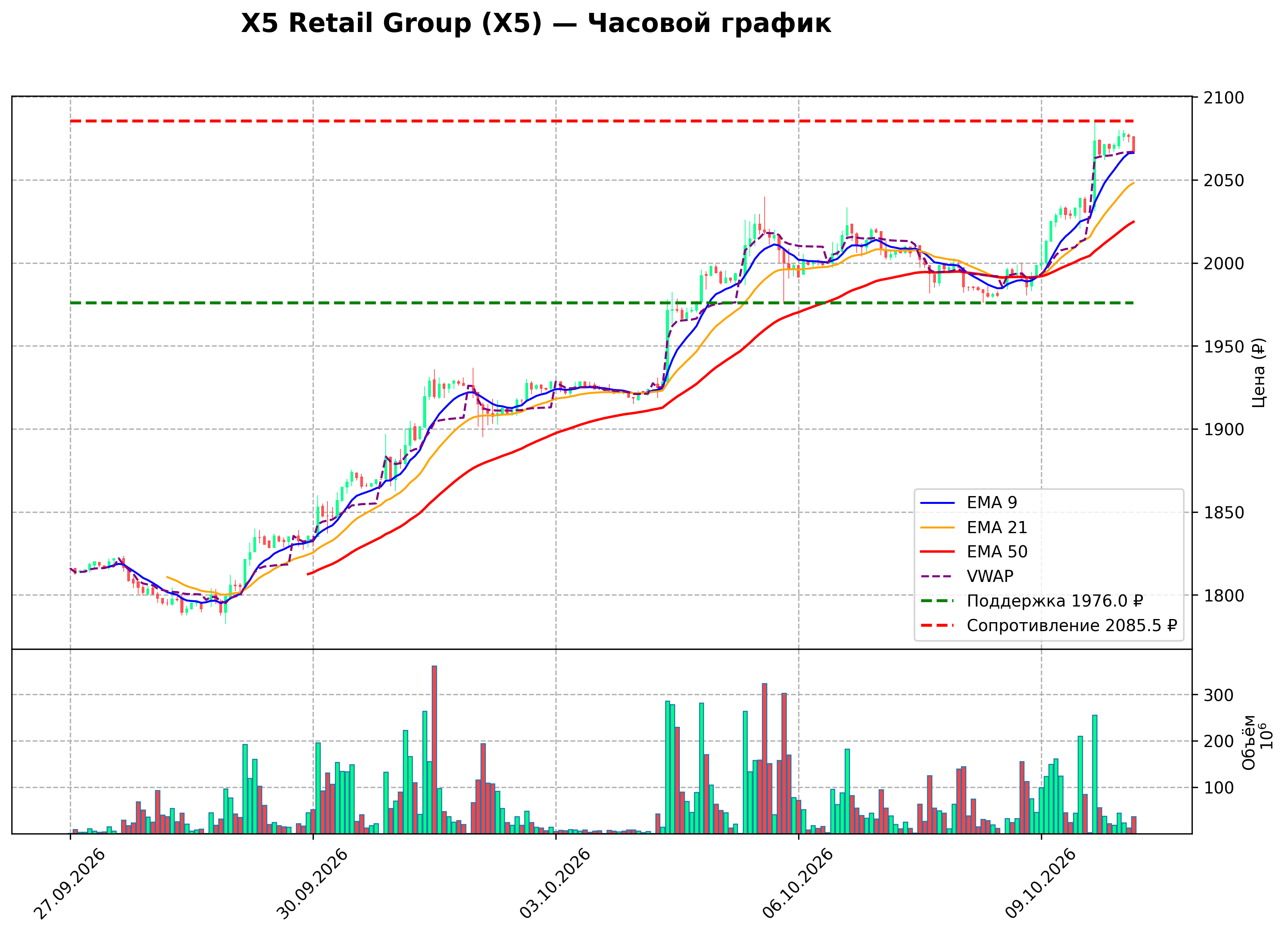The width and height of the screenshot is (1288, 934).
Task: Click the orange EMA 21 legend line sample
Action: coord(938,527)
